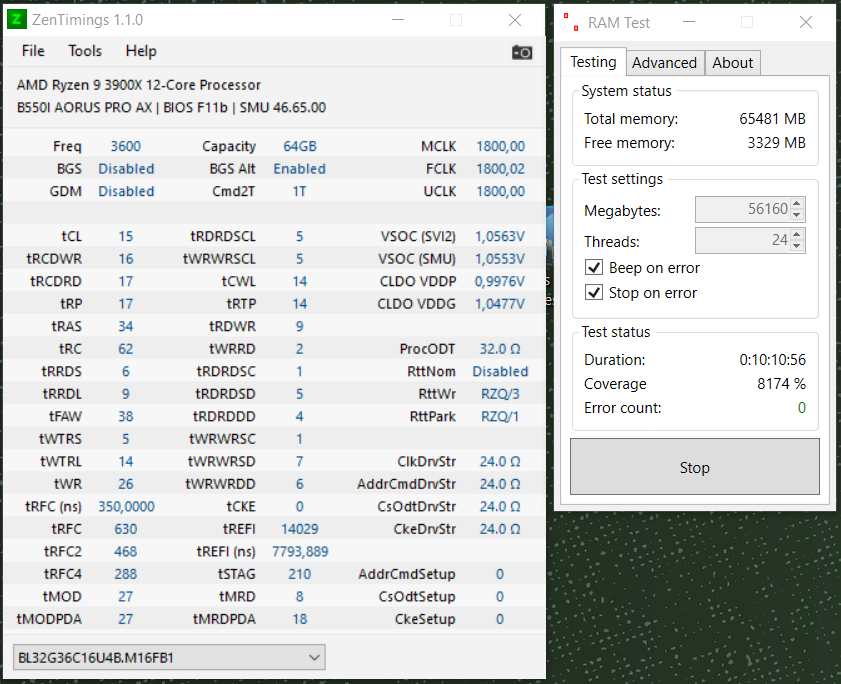Click the camera screenshot icon in ZenTimings

point(522,53)
